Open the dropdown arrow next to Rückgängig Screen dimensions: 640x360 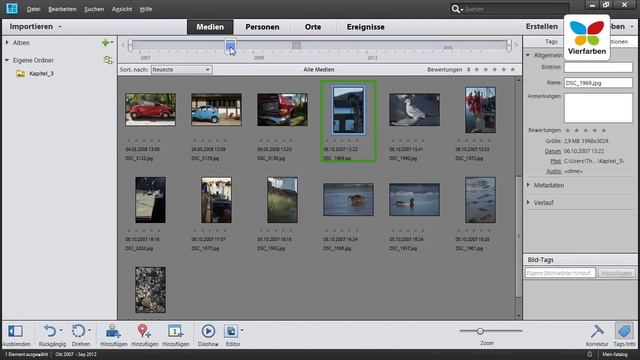pos(61,330)
